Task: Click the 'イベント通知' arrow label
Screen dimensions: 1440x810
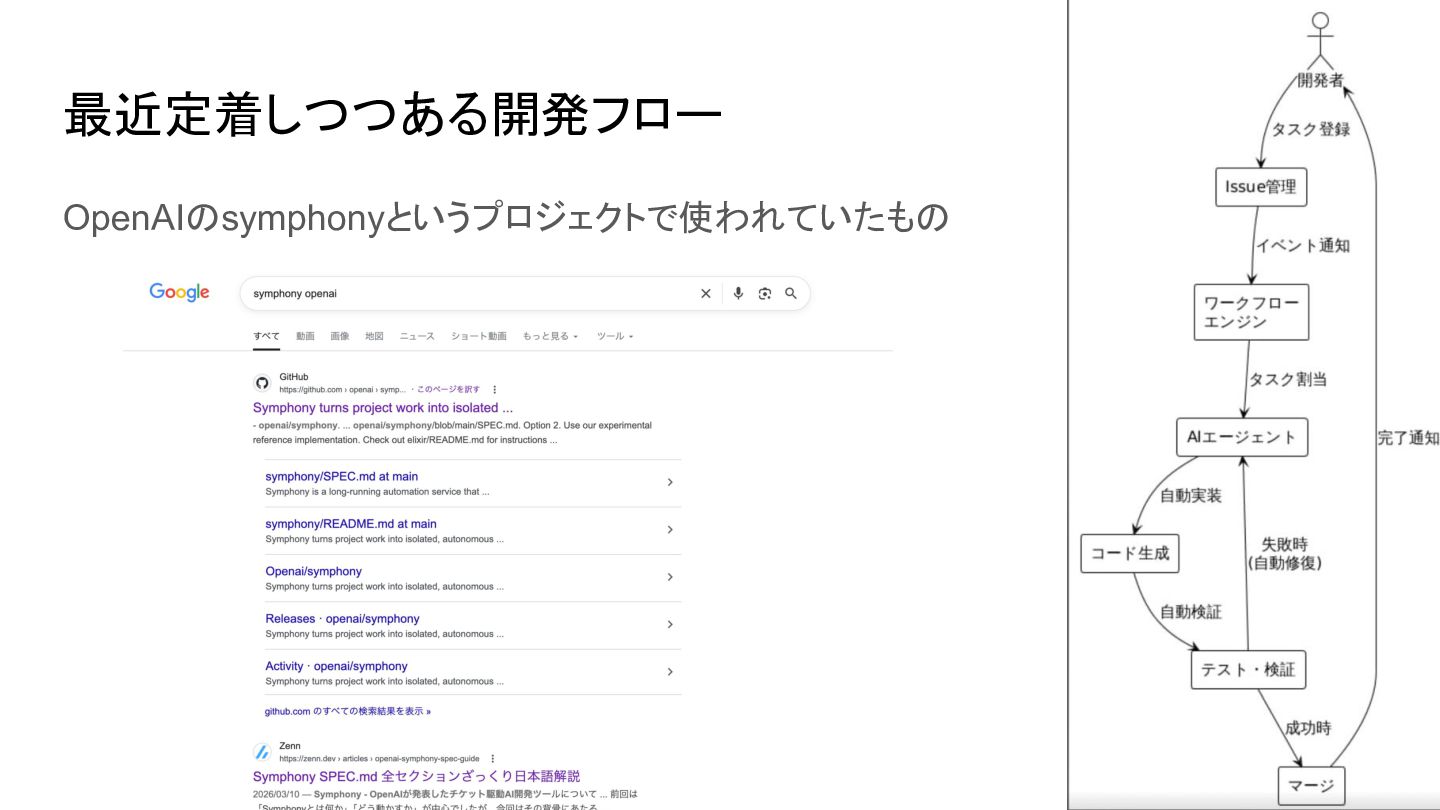Action: [1302, 245]
